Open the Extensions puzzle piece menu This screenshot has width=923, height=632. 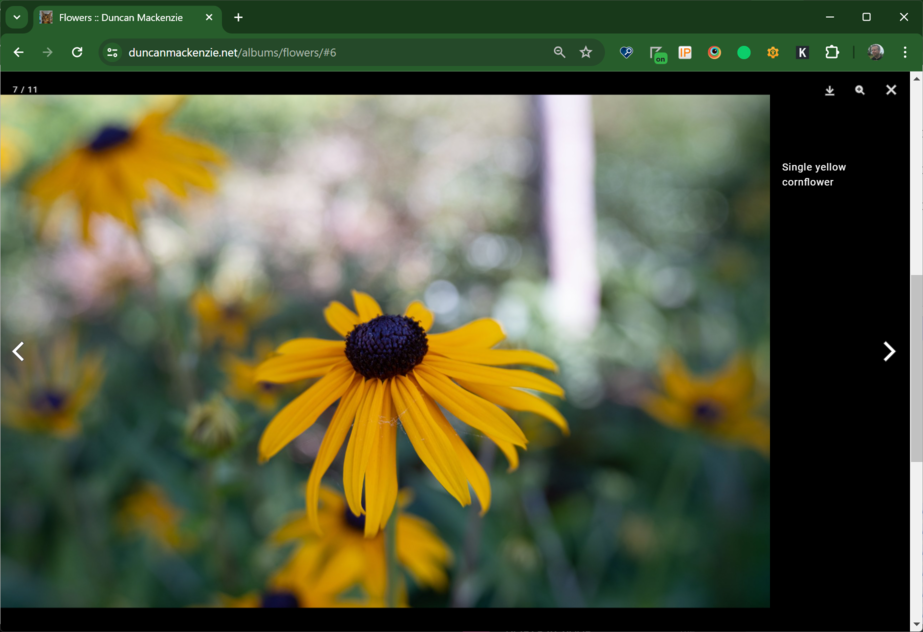832,53
